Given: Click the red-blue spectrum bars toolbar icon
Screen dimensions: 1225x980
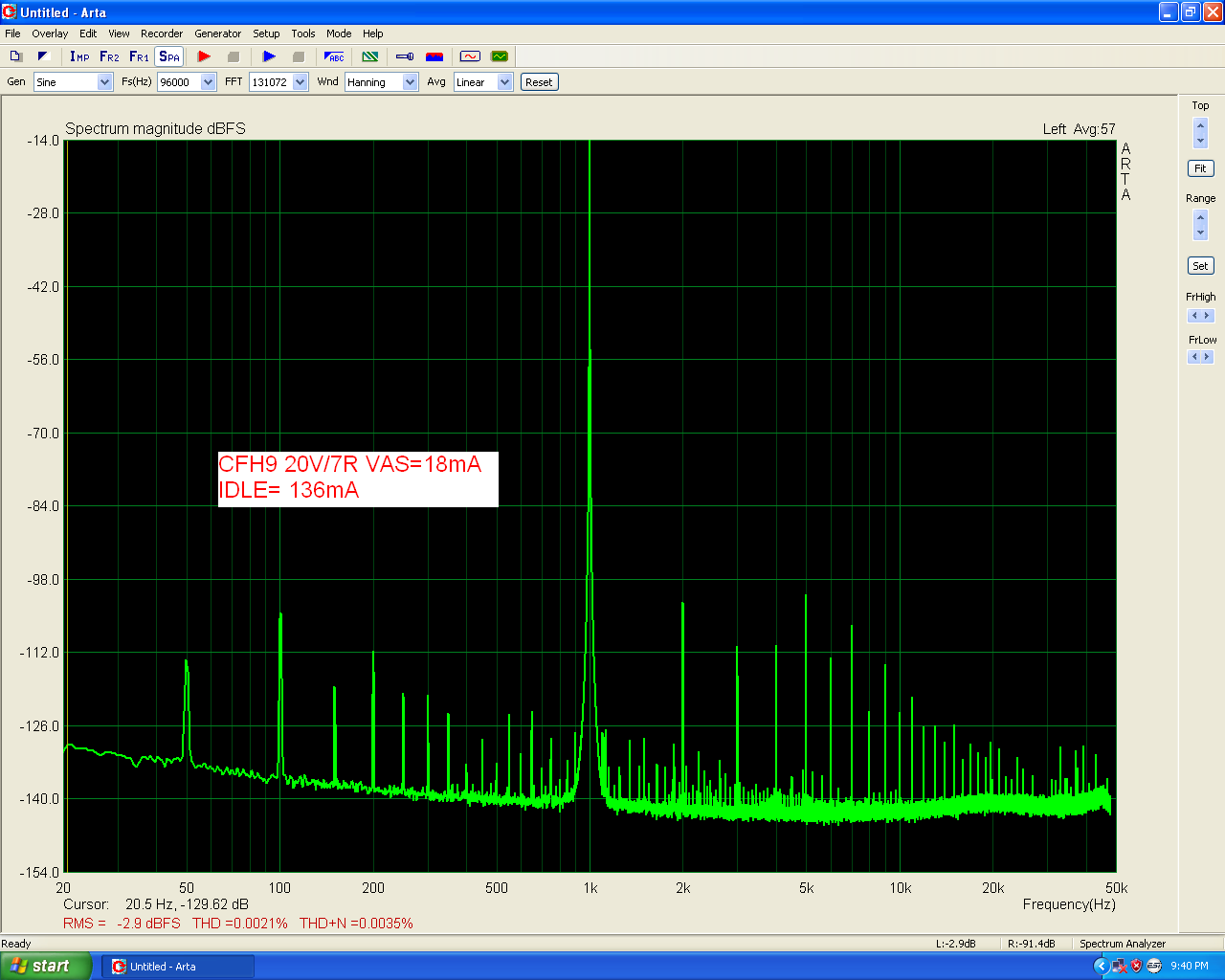Looking at the screenshot, I should tap(434, 56).
